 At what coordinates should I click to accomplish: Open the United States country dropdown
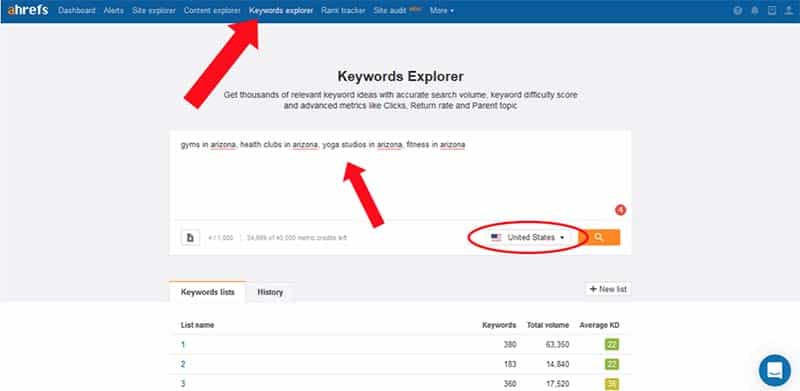click(528, 237)
